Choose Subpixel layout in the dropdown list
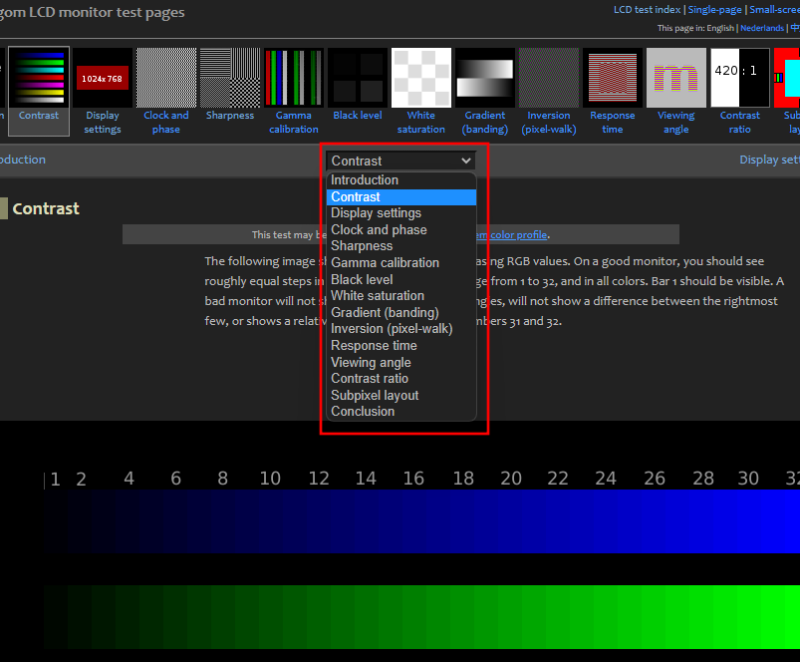 (375, 395)
